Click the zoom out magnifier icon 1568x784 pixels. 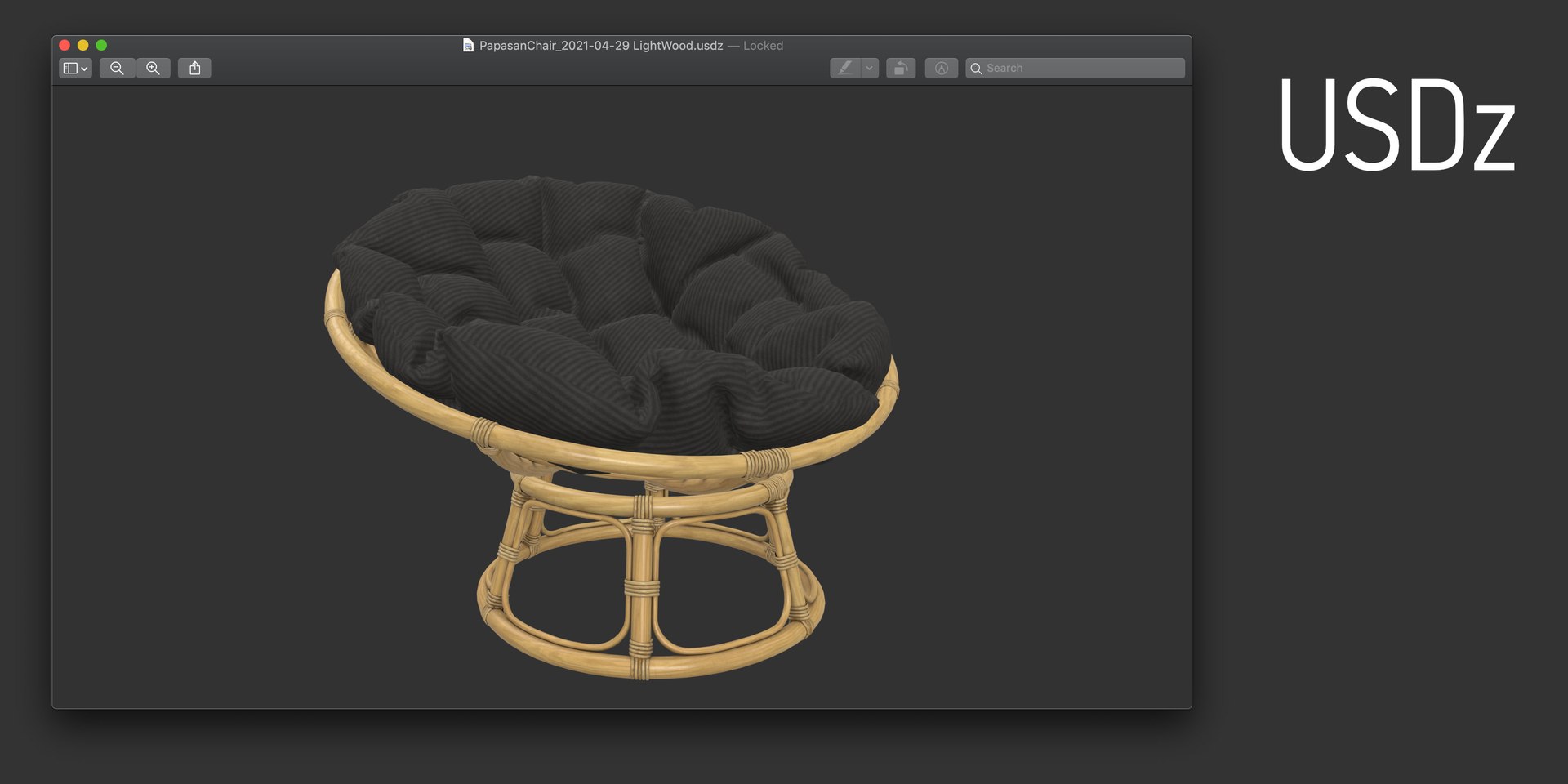(x=117, y=69)
